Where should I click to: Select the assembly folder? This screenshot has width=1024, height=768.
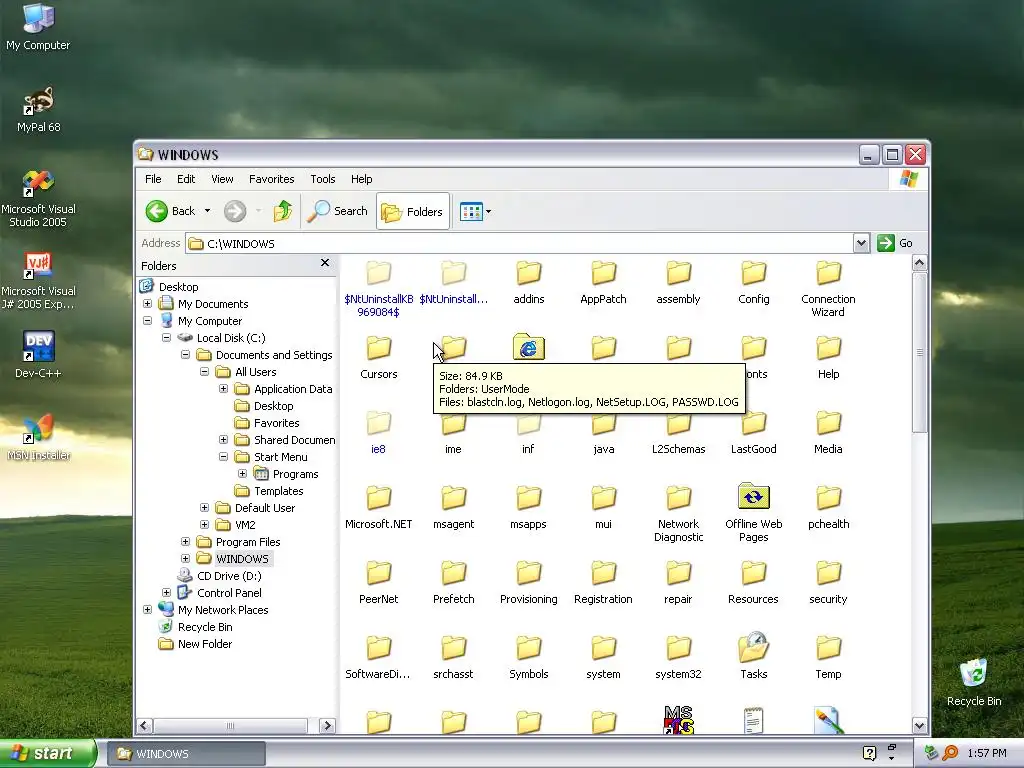click(679, 283)
